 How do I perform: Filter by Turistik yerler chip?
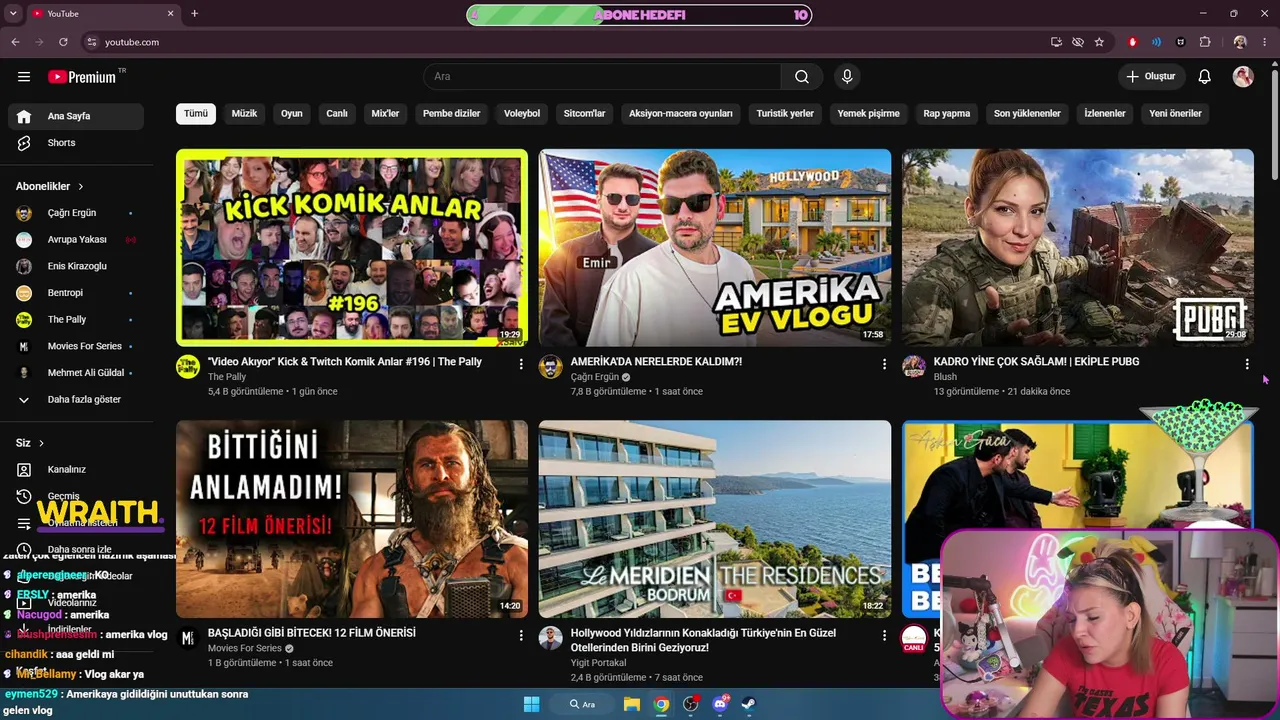[785, 114]
